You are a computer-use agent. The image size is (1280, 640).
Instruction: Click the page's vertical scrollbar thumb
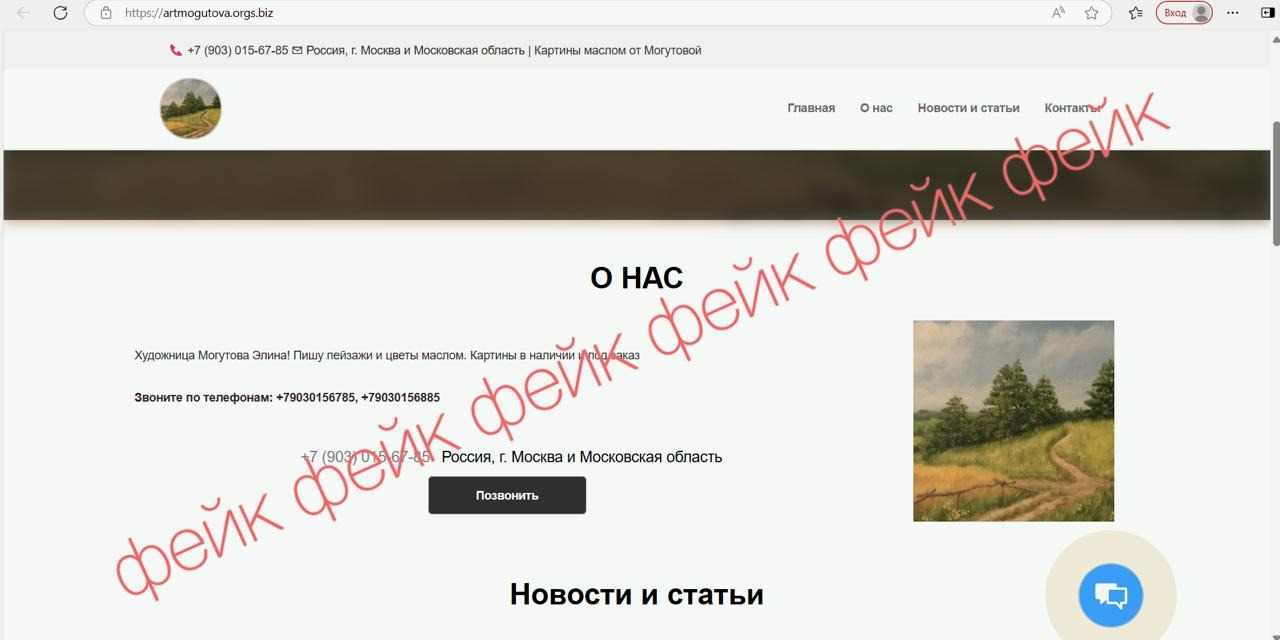(1275, 182)
